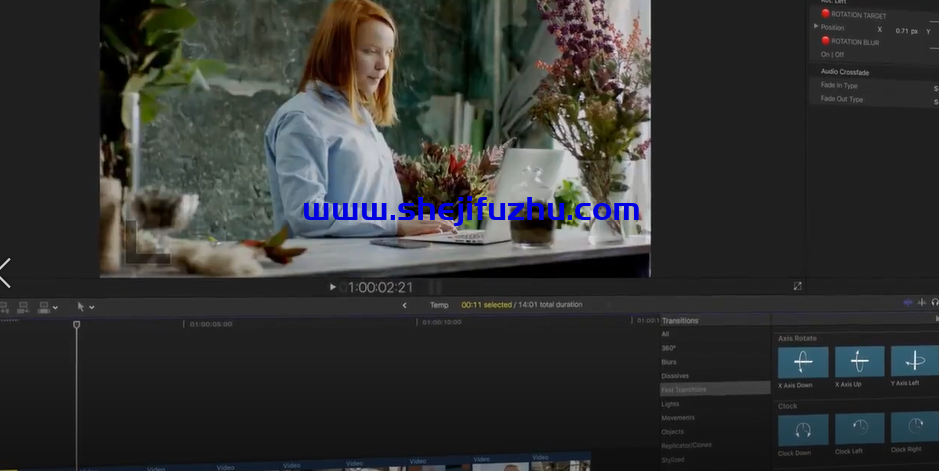The image size is (939, 471).
Task: Select the 360° transitions category
Action: tap(668, 348)
